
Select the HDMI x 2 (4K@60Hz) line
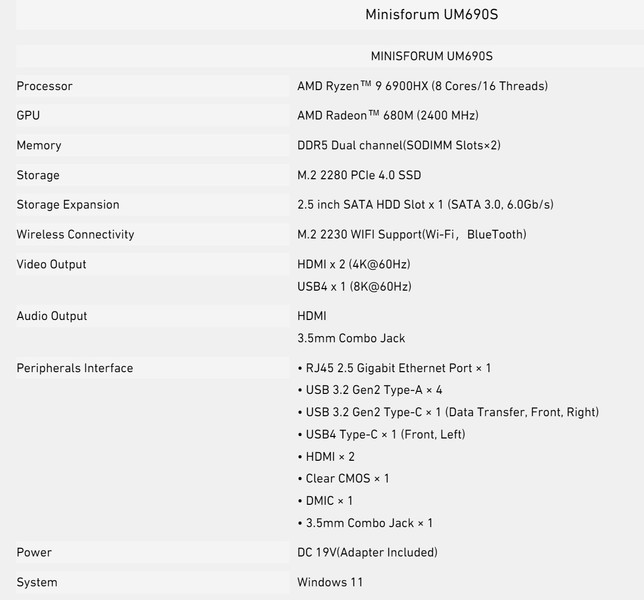(x=354, y=264)
